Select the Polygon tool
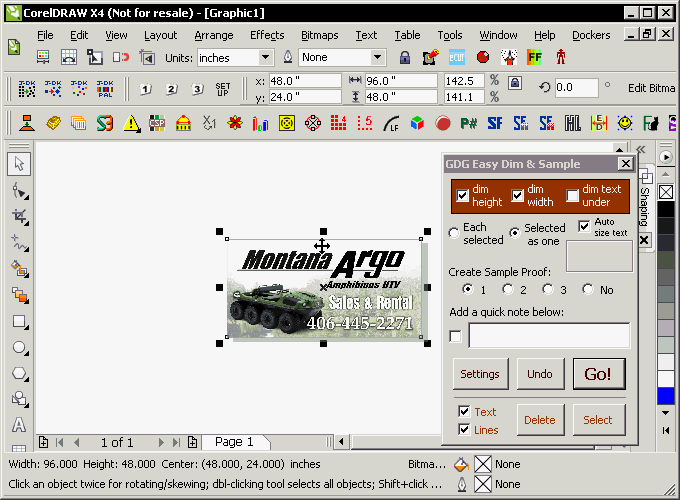 pos(20,374)
